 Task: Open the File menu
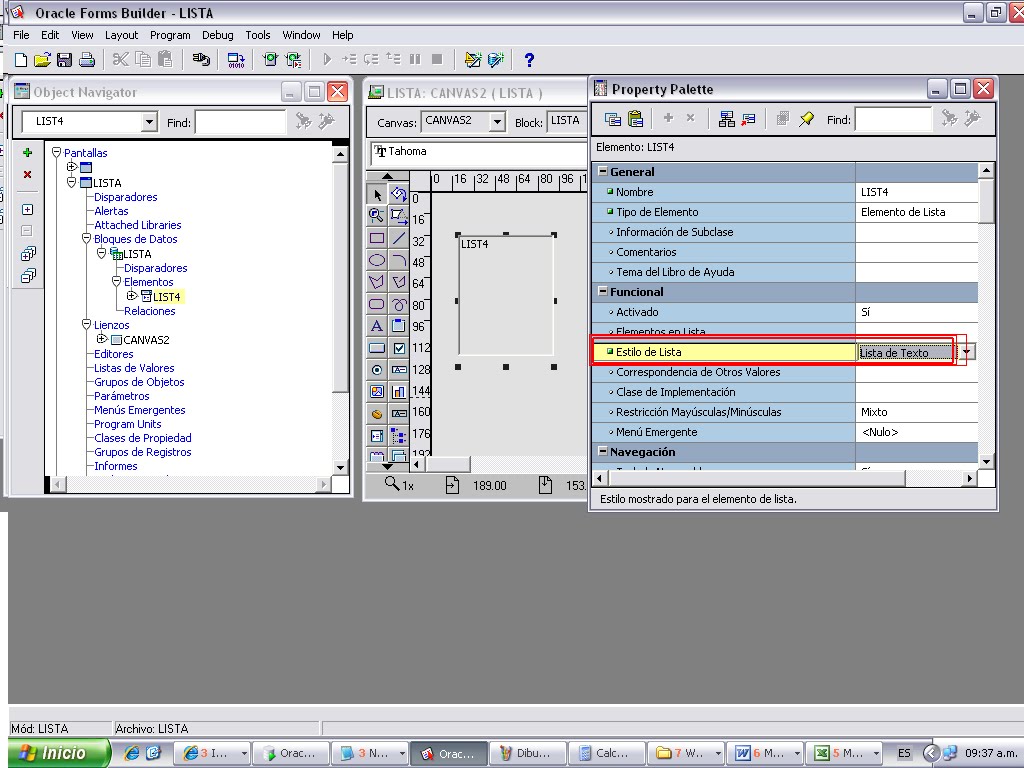(x=21, y=35)
